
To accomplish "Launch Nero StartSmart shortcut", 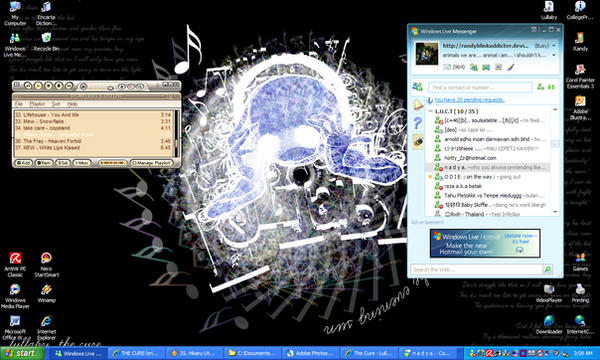I will (x=46, y=265).
